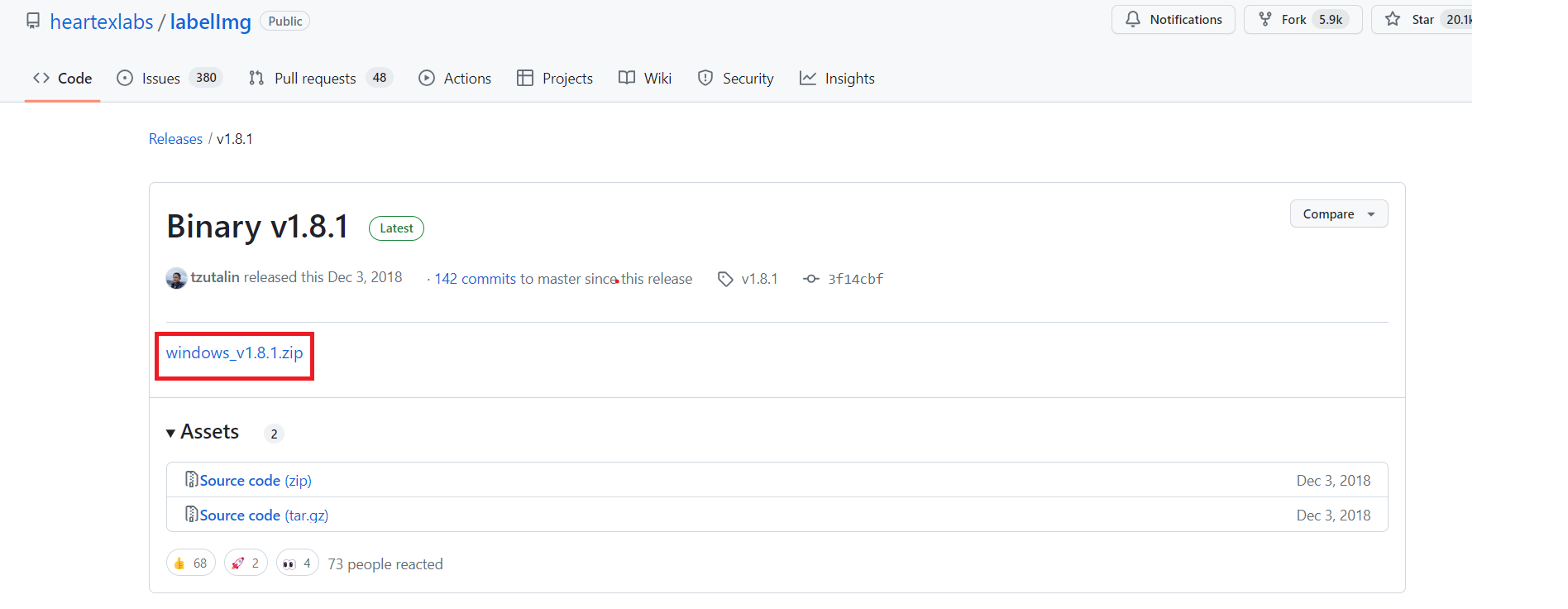This screenshot has width=1568, height=609.
Task: Click the commit icon beside 3f14cbf
Action: pyautogui.click(x=811, y=279)
